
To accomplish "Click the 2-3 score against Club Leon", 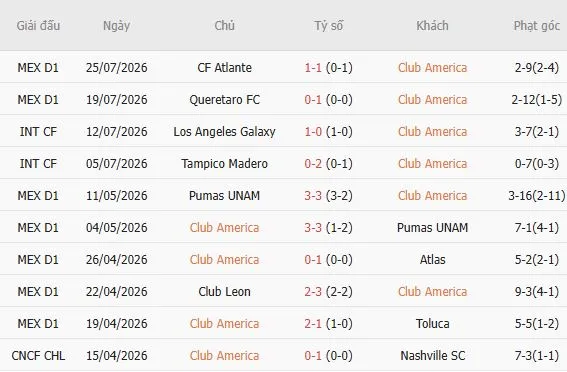I will point(313,291).
